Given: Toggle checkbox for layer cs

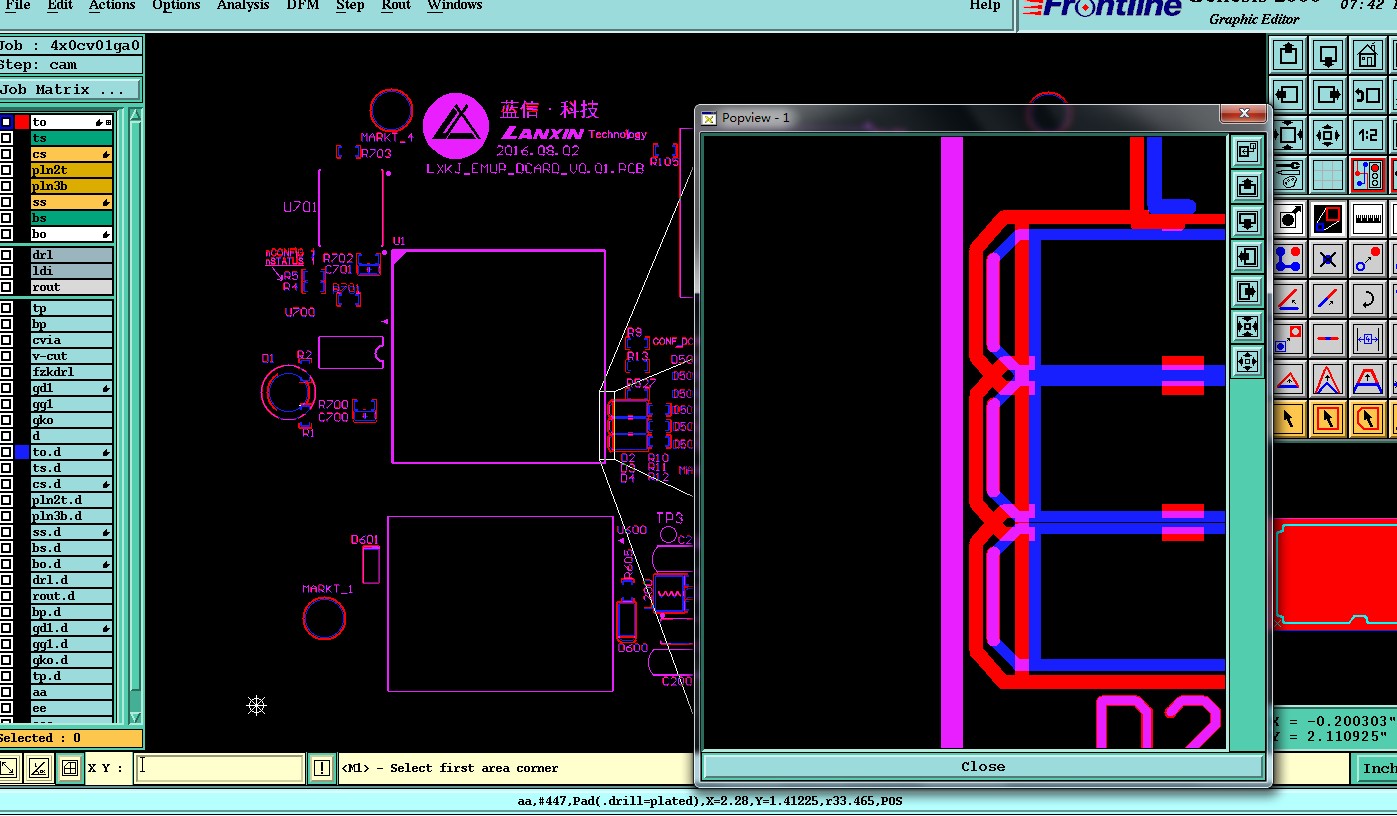Looking at the screenshot, I should point(7,154).
